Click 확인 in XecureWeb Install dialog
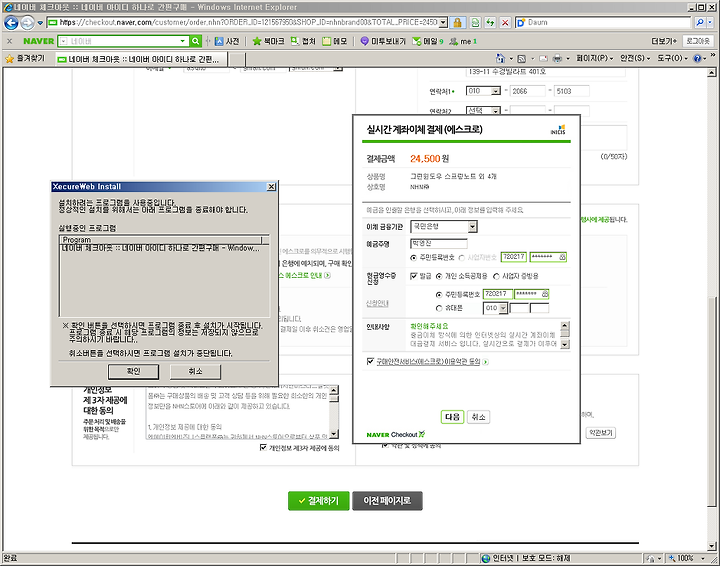 [x=134, y=371]
